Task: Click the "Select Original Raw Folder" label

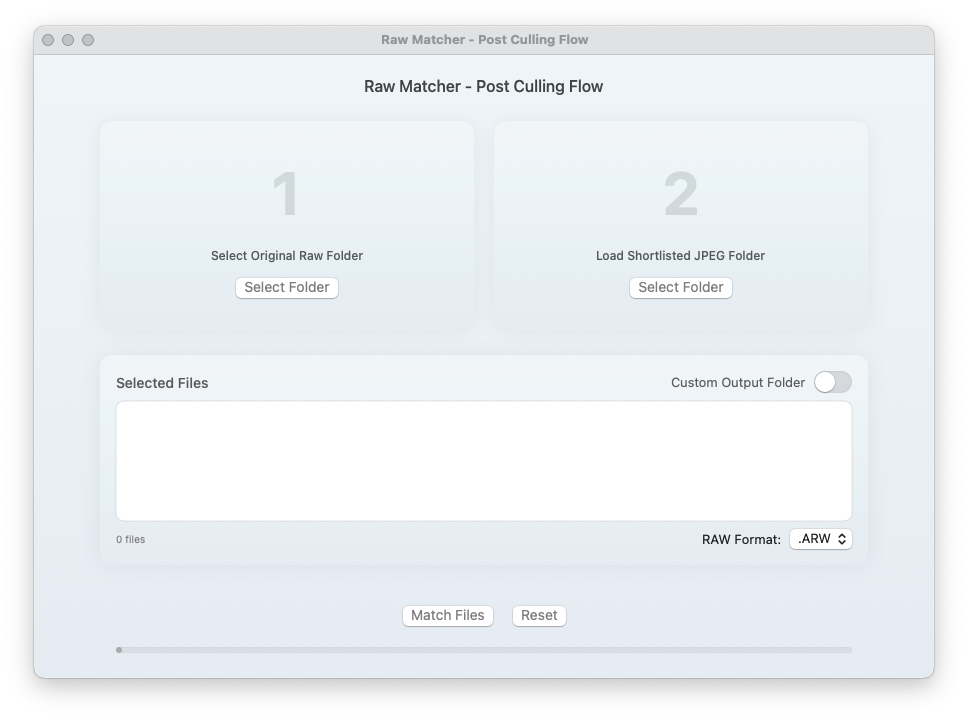Action: click(287, 256)
